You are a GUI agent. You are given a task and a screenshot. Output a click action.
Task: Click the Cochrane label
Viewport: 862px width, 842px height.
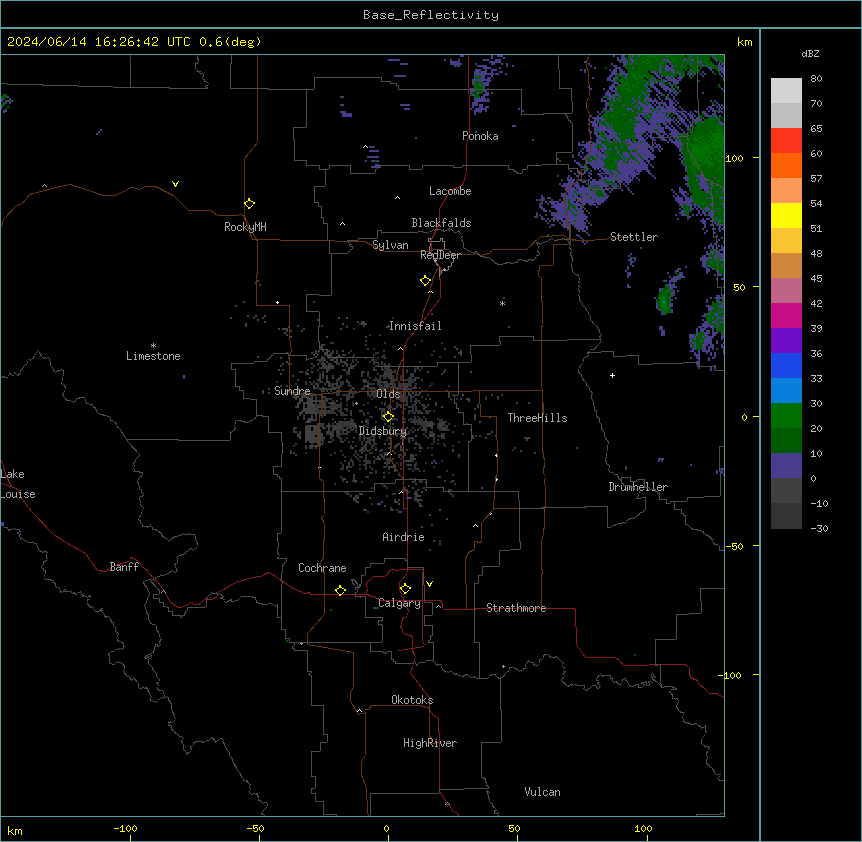(322, 568)
